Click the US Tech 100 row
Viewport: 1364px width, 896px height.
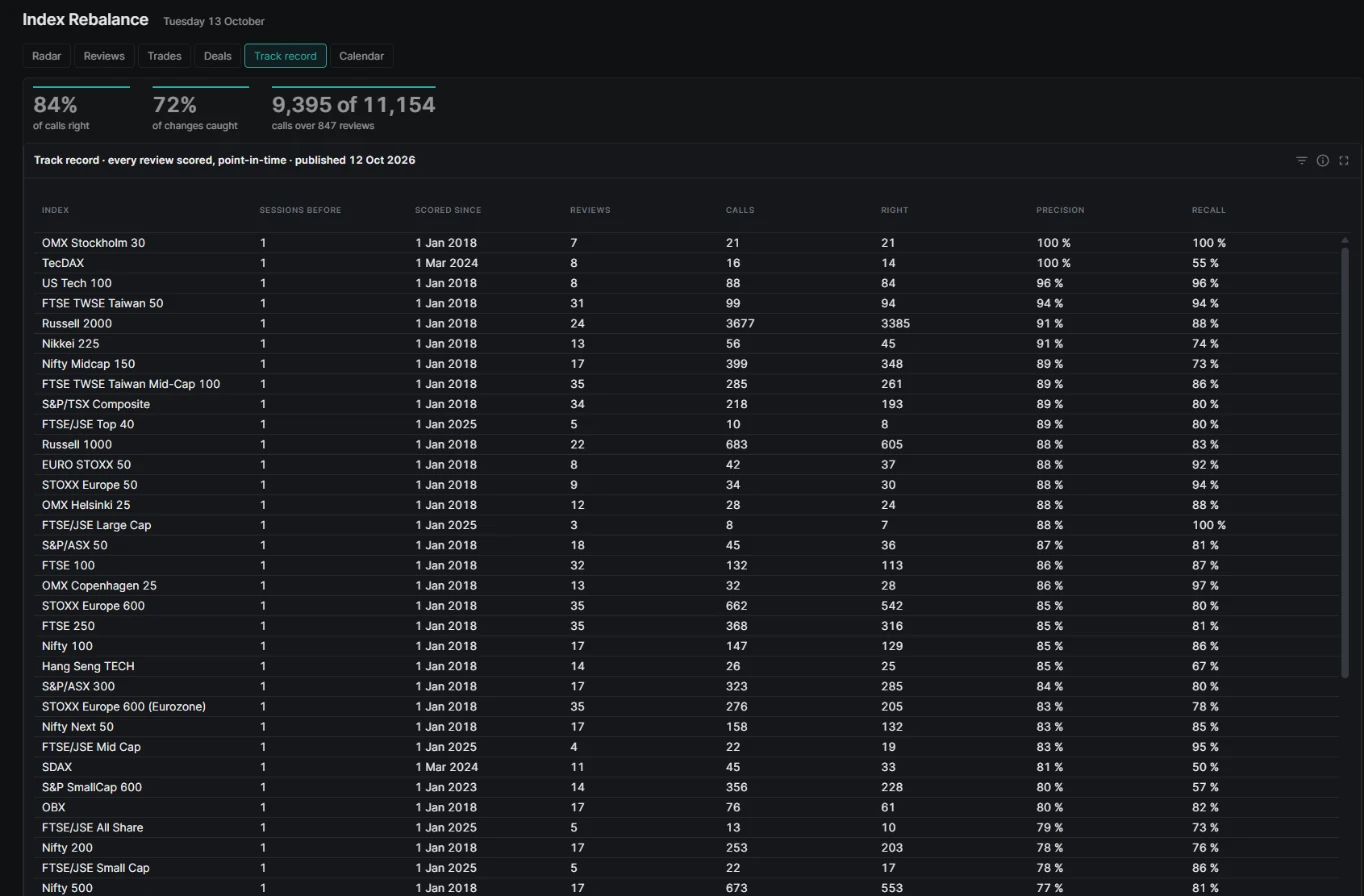pyautogui.click(x=686, y=283)
